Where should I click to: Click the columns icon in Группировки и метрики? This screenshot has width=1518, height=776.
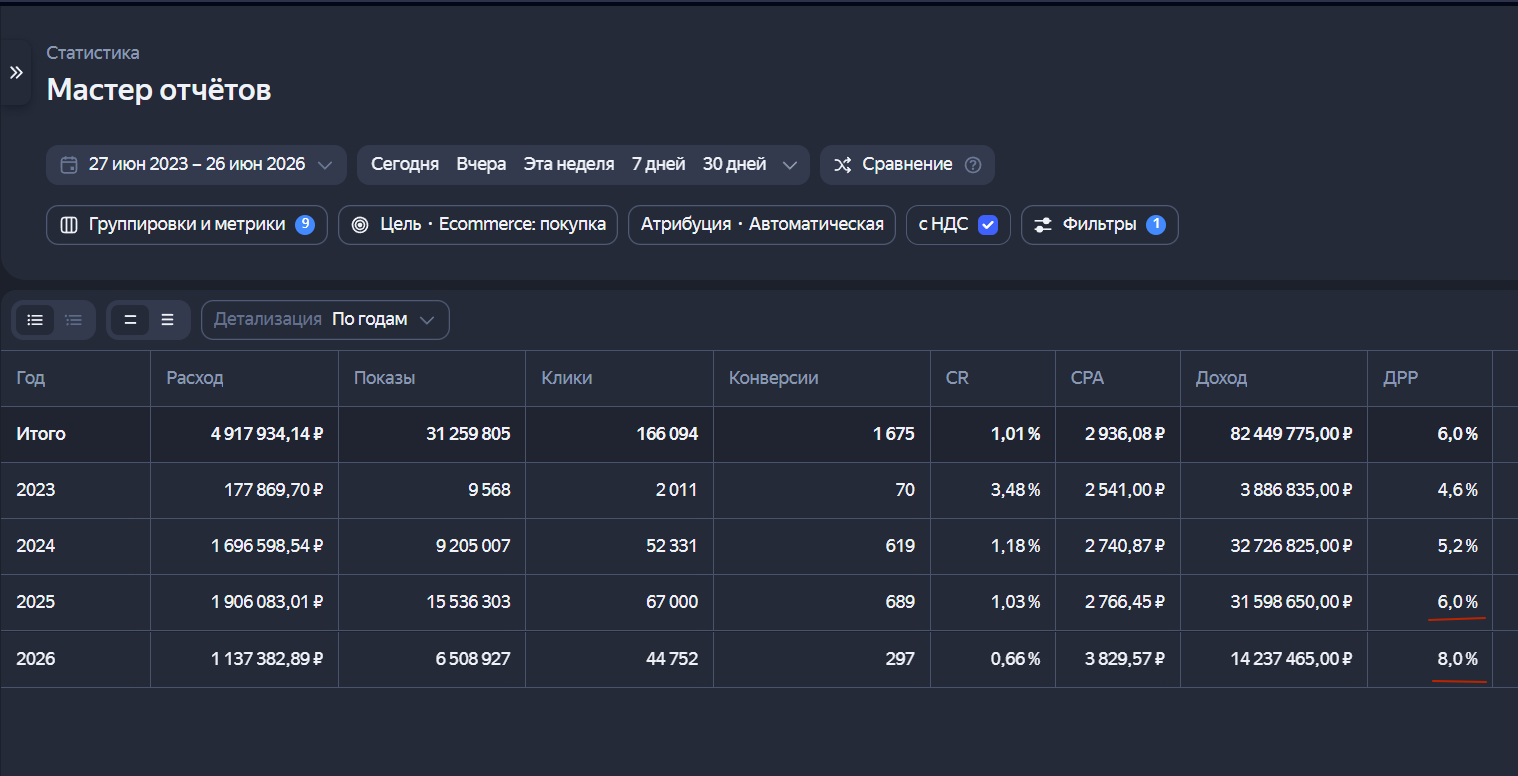69,225
